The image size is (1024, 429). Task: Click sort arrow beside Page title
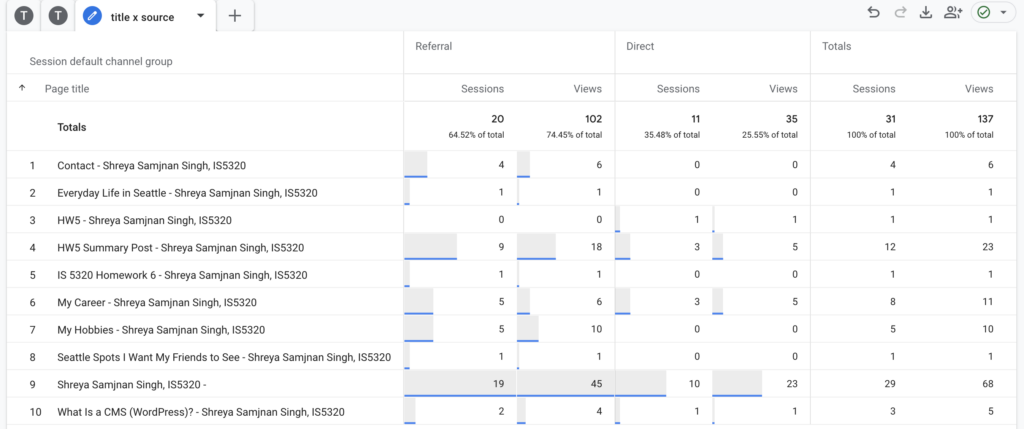[22, 88]
